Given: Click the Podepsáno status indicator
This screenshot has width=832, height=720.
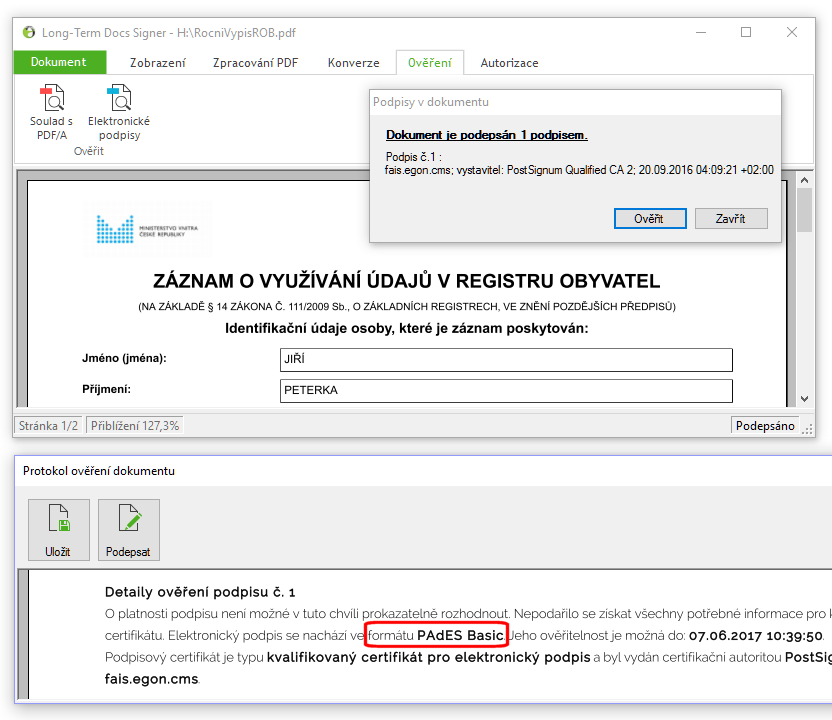Looking at the screenshot, I should click(x=765, y=426).
